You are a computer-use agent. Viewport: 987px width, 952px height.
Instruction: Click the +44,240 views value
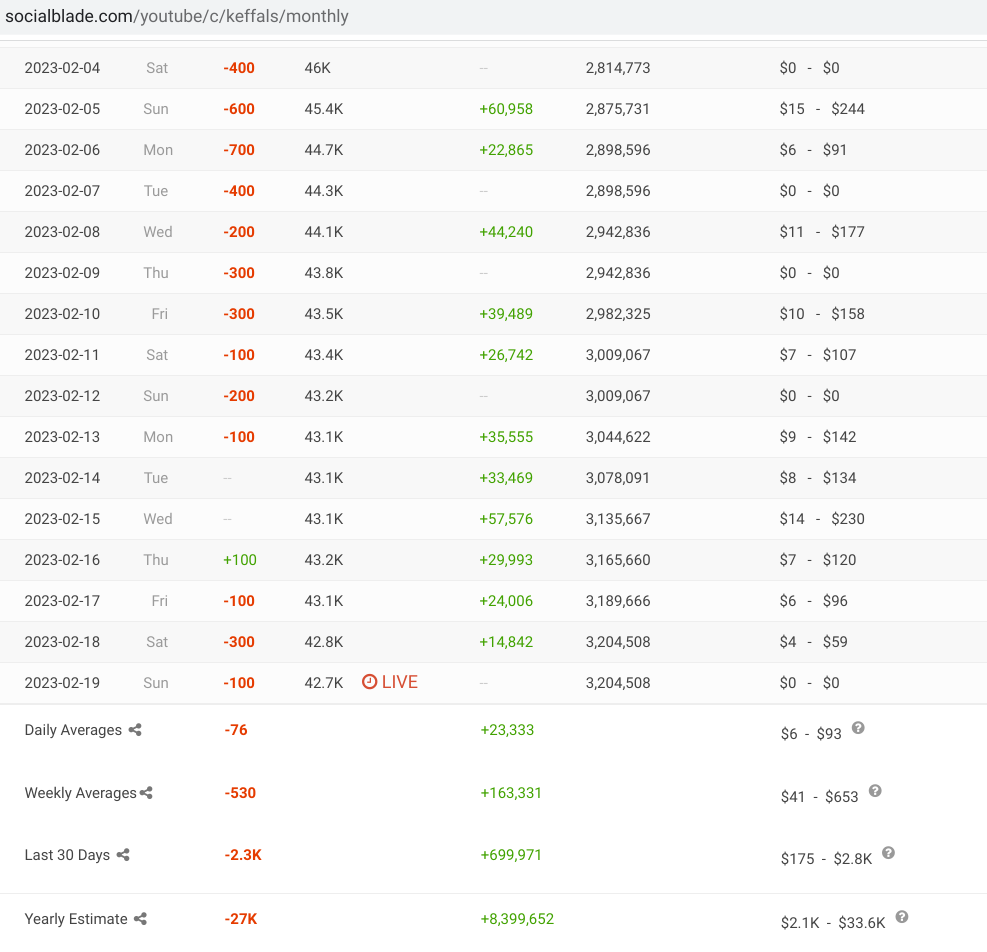coord(506,232)
